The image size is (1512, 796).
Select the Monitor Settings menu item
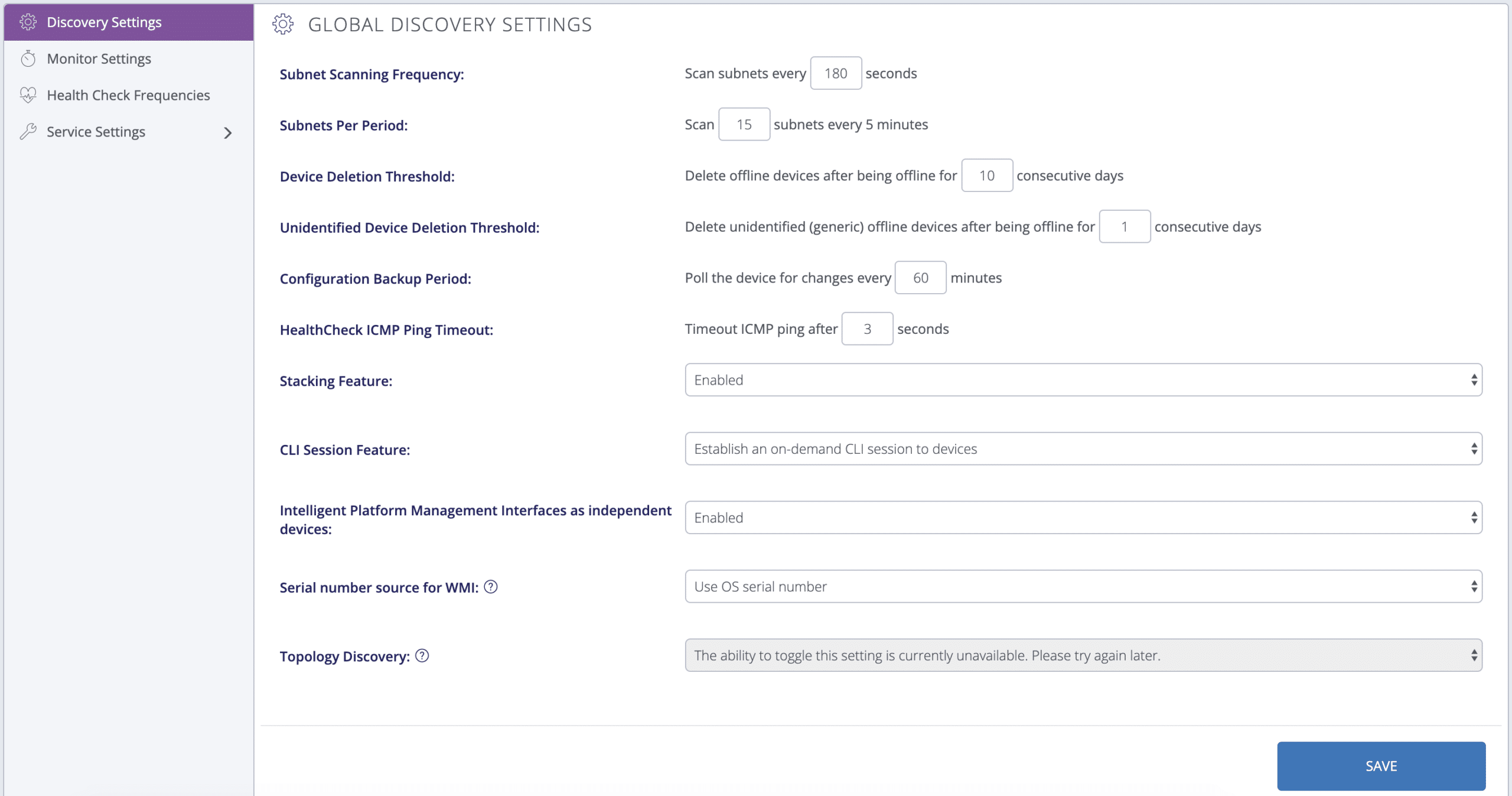(98, 58)
